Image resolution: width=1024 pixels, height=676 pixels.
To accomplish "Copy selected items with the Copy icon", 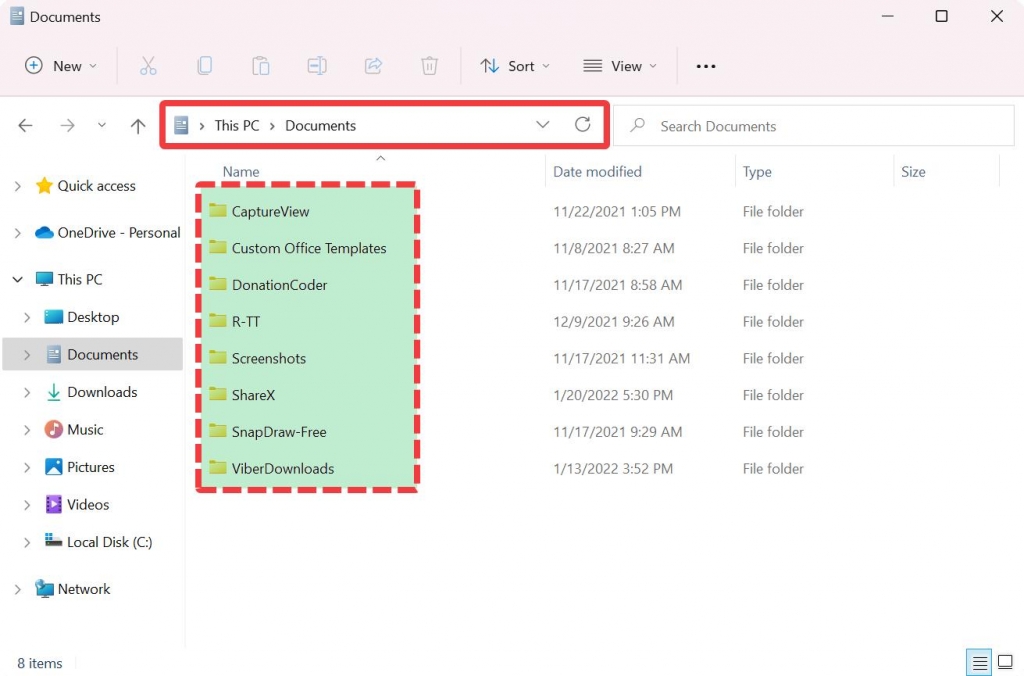I will tap(205, 66).
